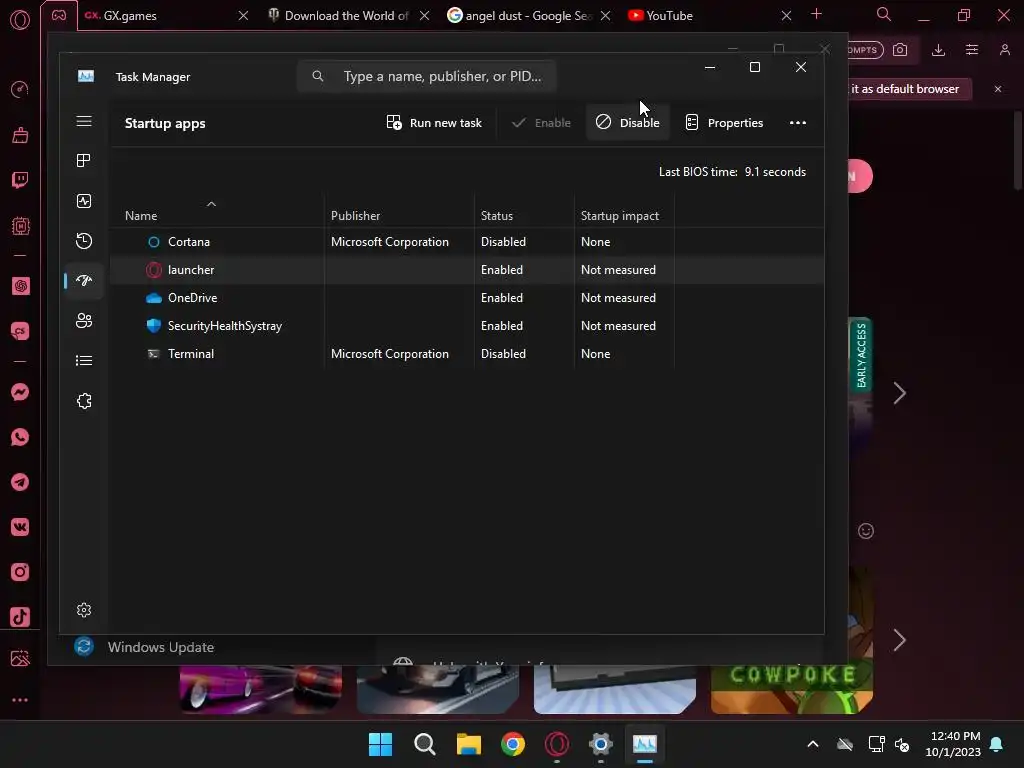Open WhatsApp in Opera sidebar
Viewport: 1024px width, 768px height.
pyautogui.click(x=20, y=437)
